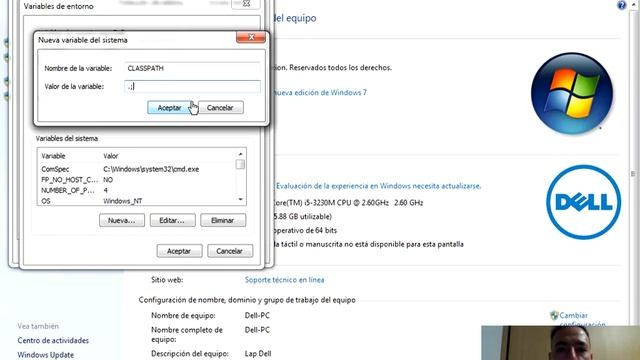Click the Nueva... system variable button
The width and height of the screenshot is (640, 360).
click(122, 220)
